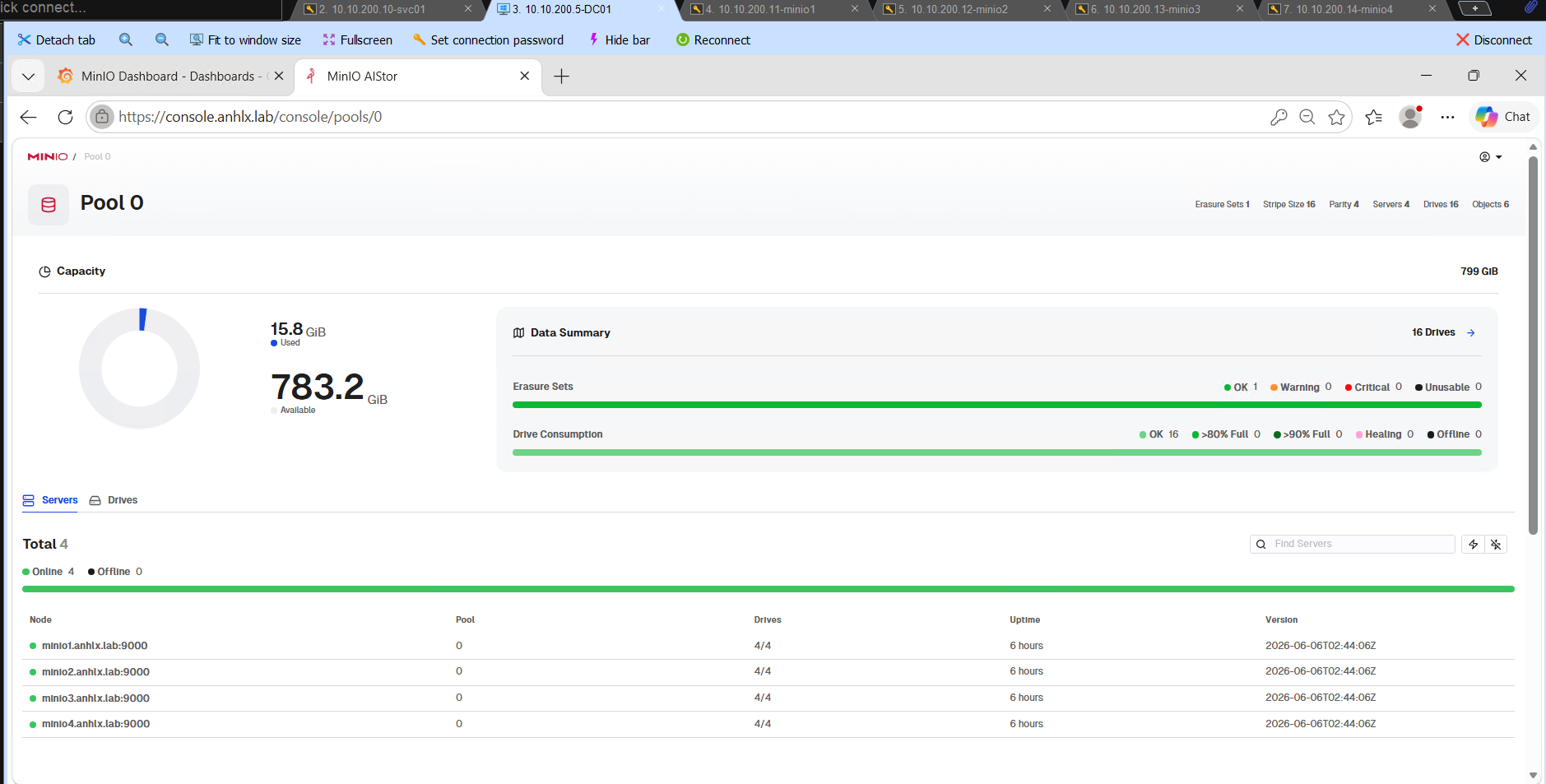This screenshot has height=784, width=1546.
Task: Open the browser tab list dropdown
Action: [28, 77]
